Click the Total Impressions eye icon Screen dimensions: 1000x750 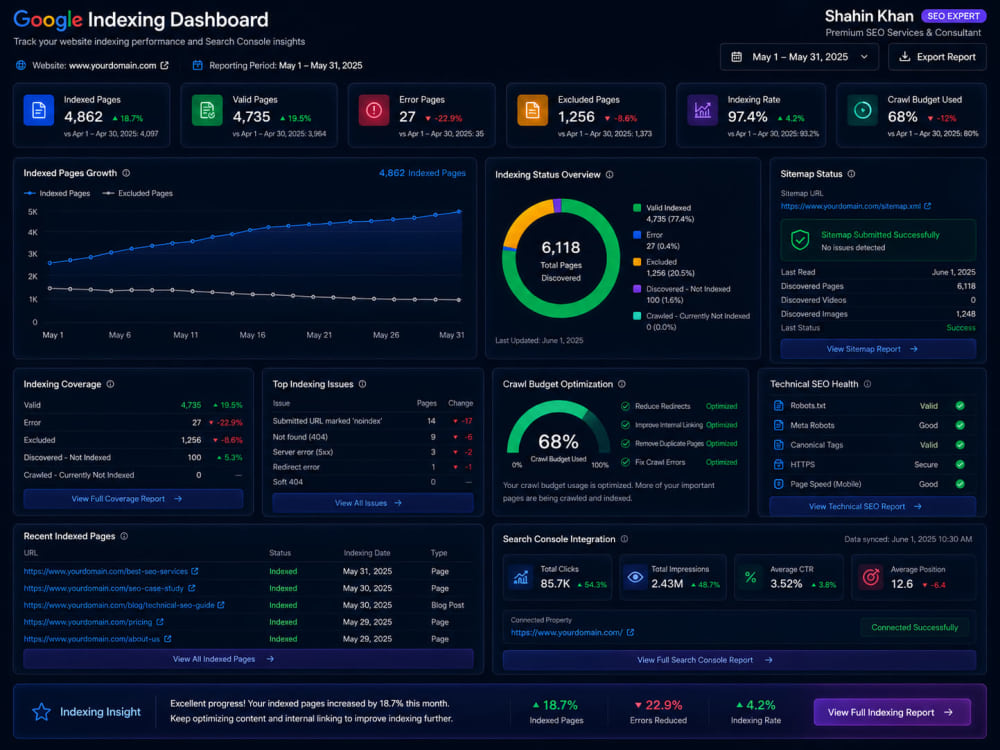pyautogui.click(x=635, y=577)
